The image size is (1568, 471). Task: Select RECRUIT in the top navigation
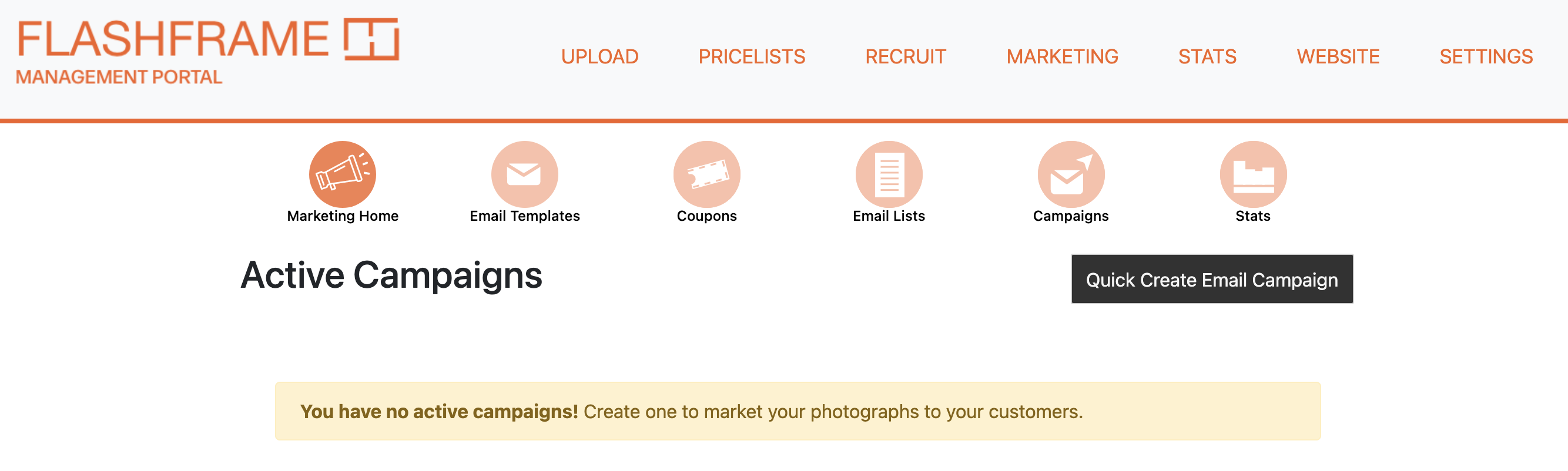(906, 56)
